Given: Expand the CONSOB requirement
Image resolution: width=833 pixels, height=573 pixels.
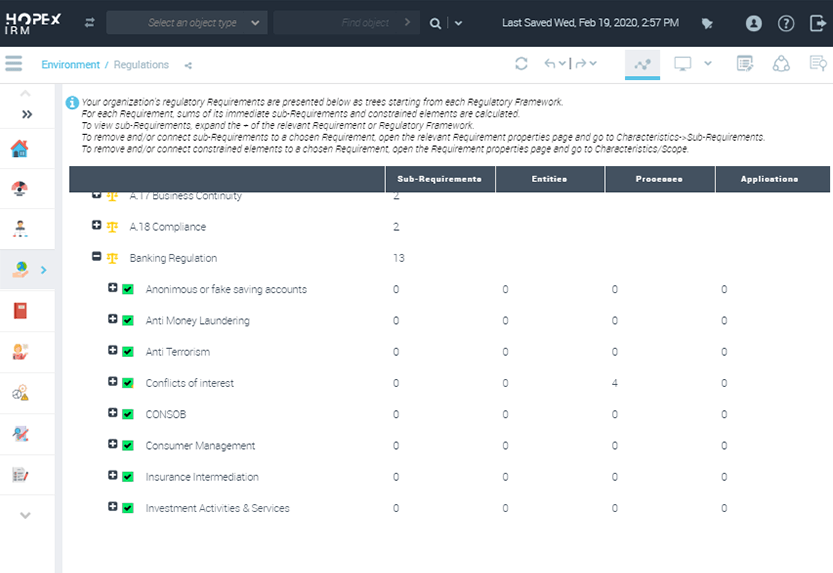Looking at the screenshot, I should (x=113, y=413).
